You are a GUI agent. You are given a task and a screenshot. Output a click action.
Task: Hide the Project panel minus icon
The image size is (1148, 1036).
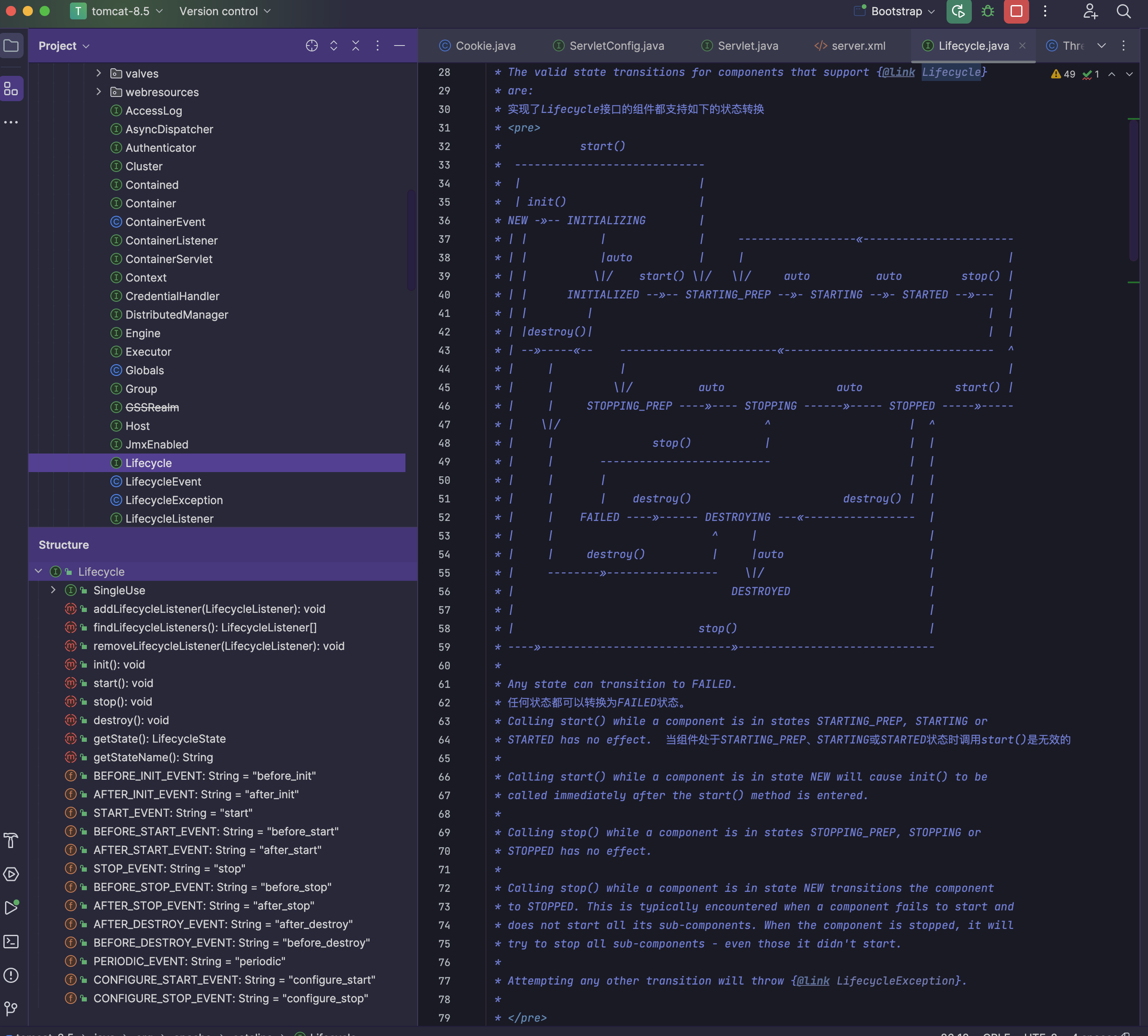tap(400, 46)
